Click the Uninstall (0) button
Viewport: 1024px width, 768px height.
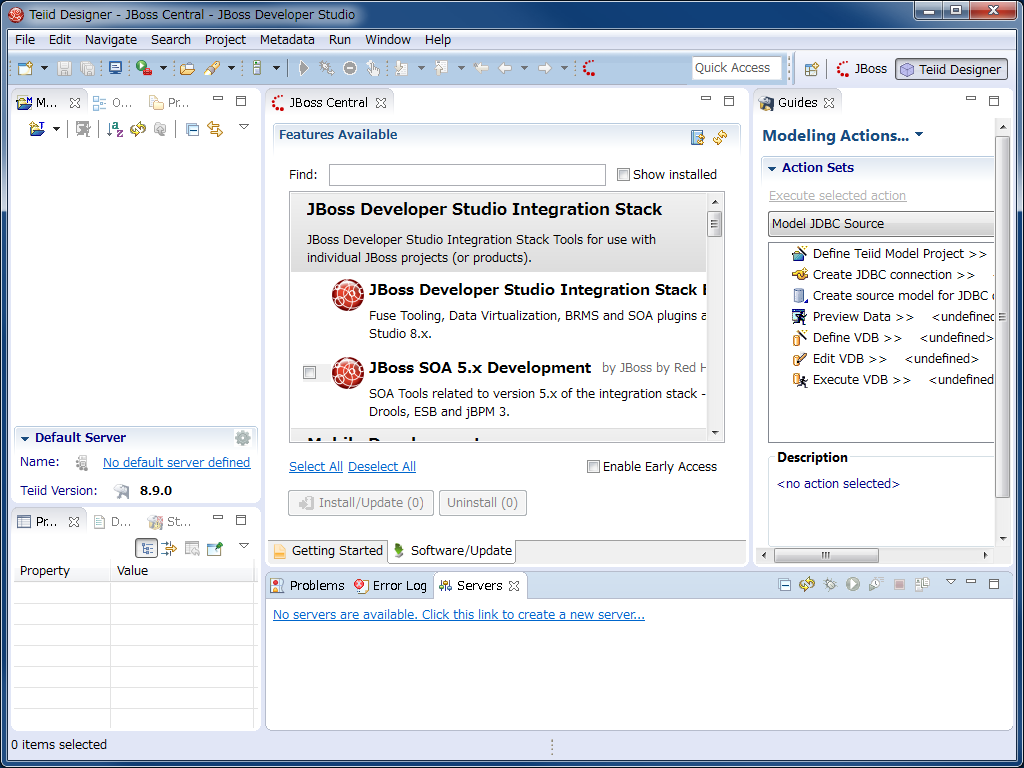(483, 503)
